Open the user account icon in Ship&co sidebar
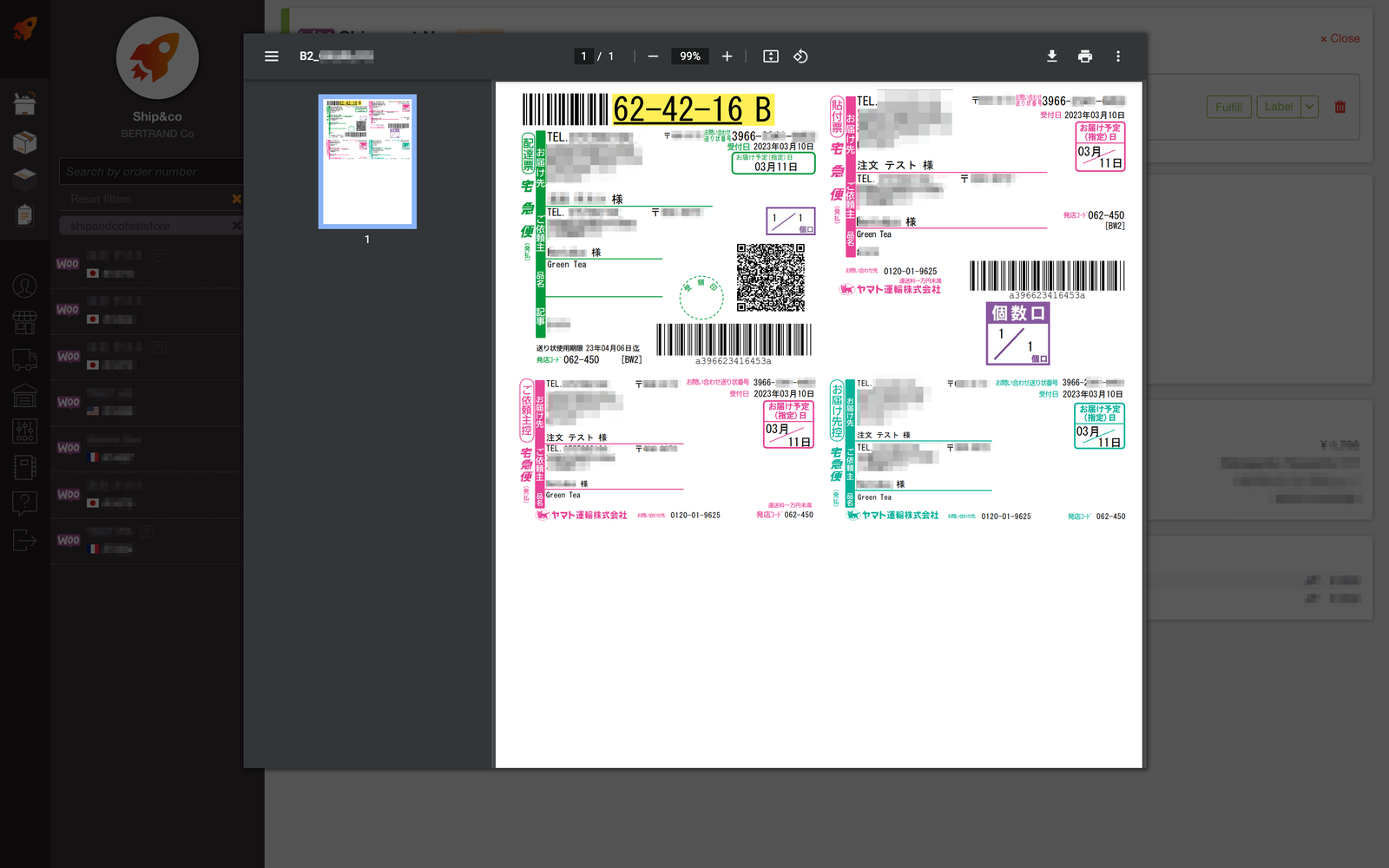 coord(25,286)
